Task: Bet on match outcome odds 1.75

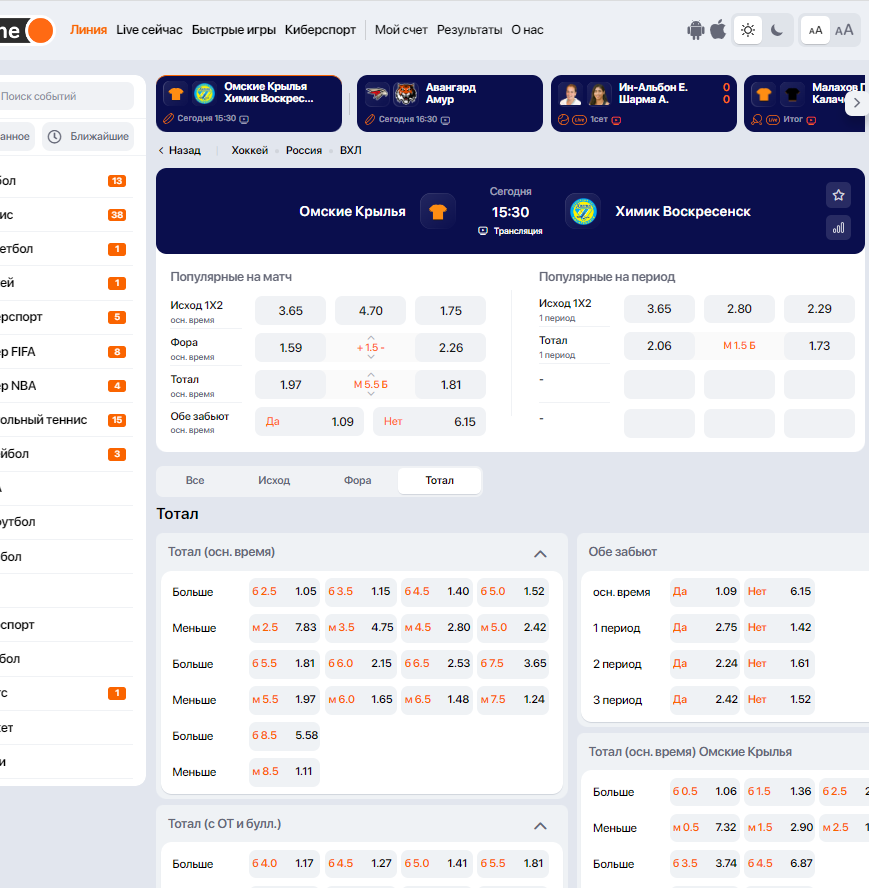Action: tap(450, 310)
